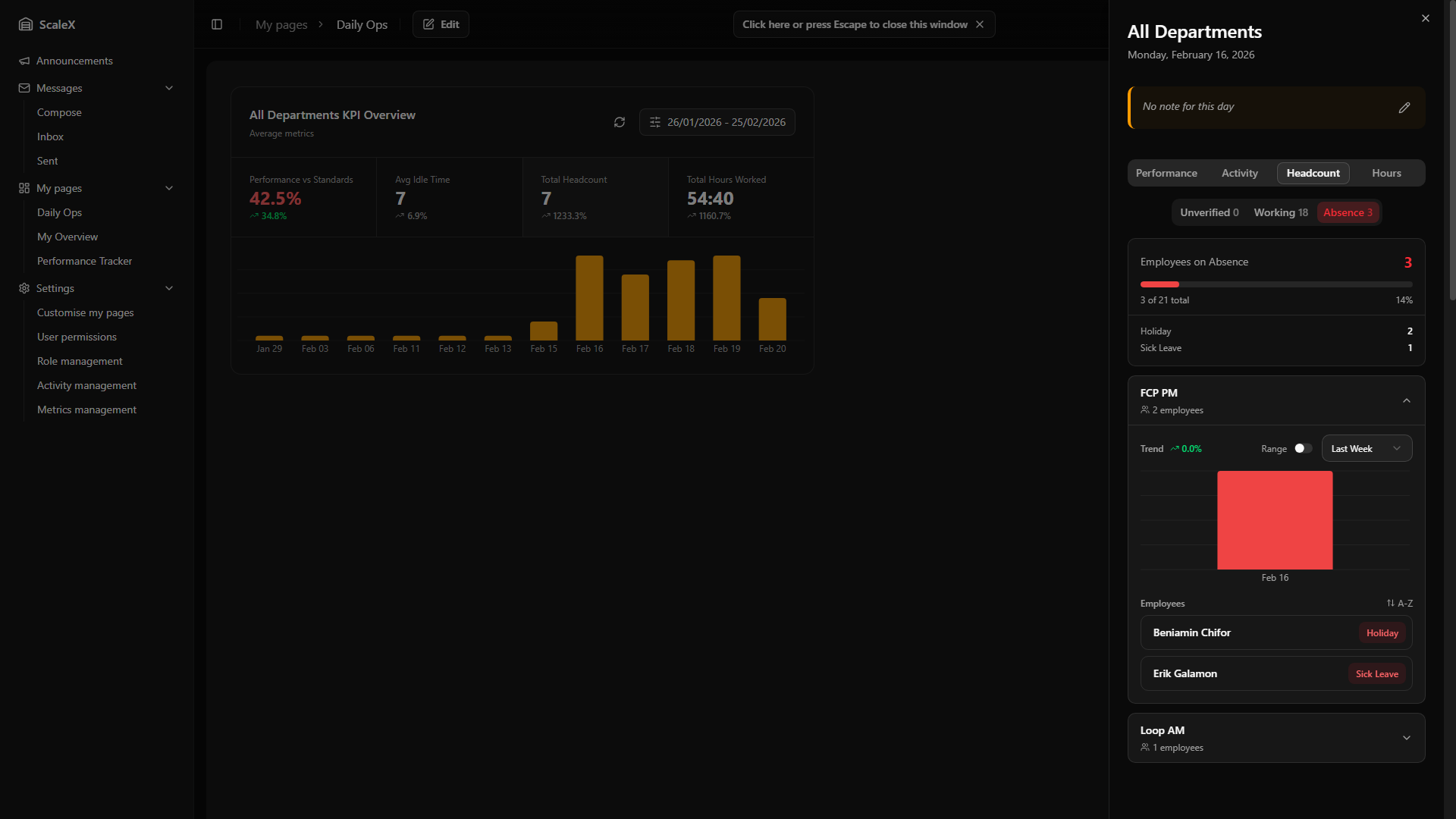The image size is (1456, 819).
Task: Click the KPI refresh icon
Action: (620, 122)
